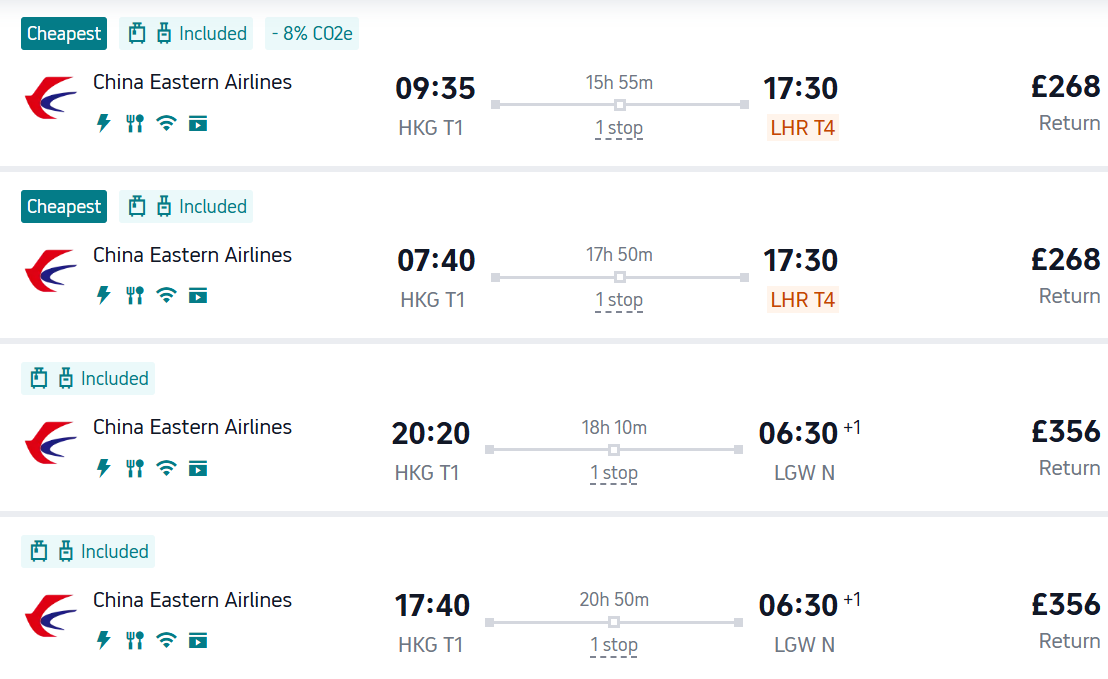Click the entertainment icon on the 17:40 flight
The width and height of the screenshot is (1108, 679).
198,640
